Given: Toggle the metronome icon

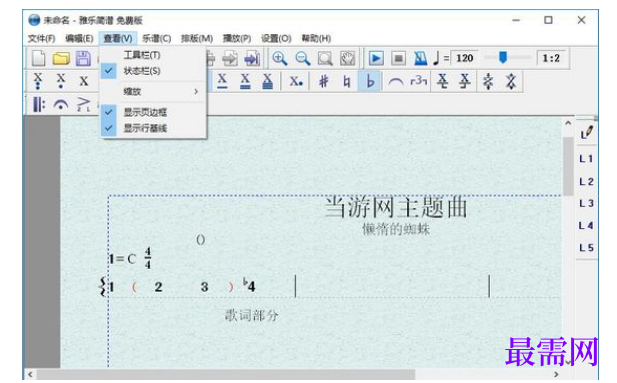Looking at the screenshot, I should pos(420,59).
